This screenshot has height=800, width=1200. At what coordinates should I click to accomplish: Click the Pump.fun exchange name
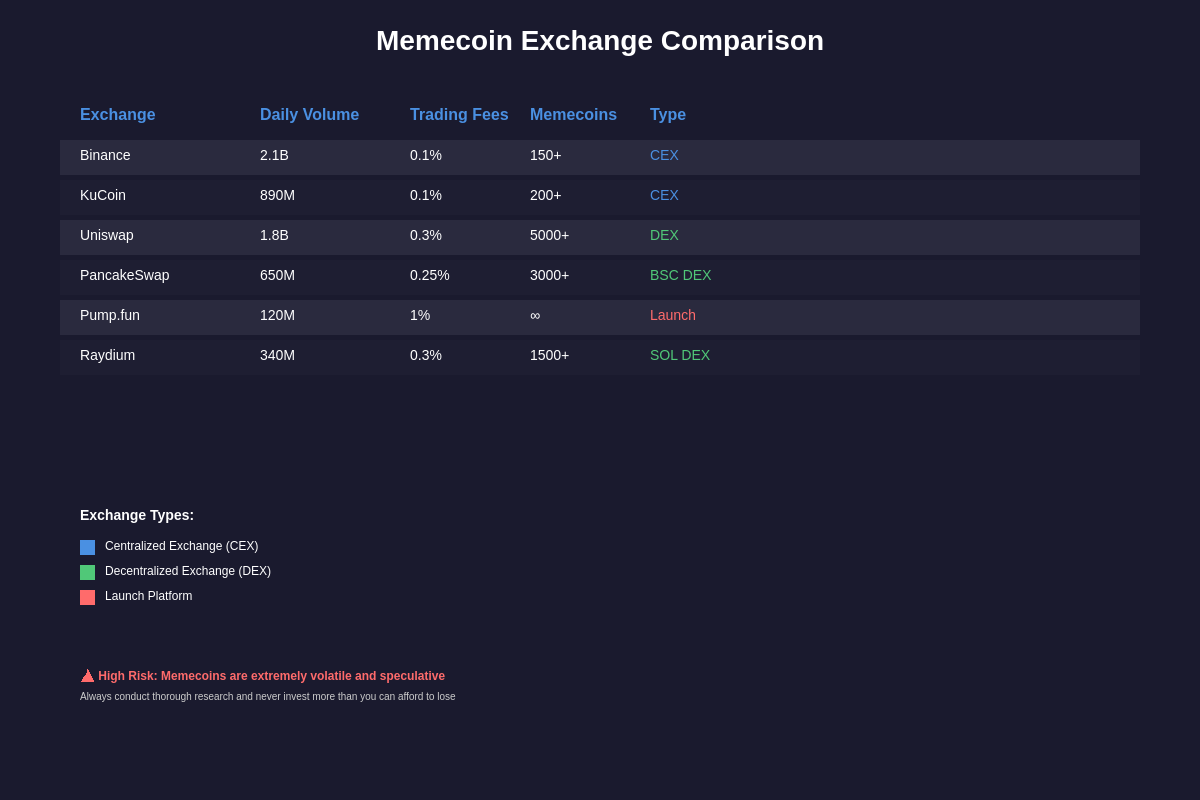coord(110,315)
